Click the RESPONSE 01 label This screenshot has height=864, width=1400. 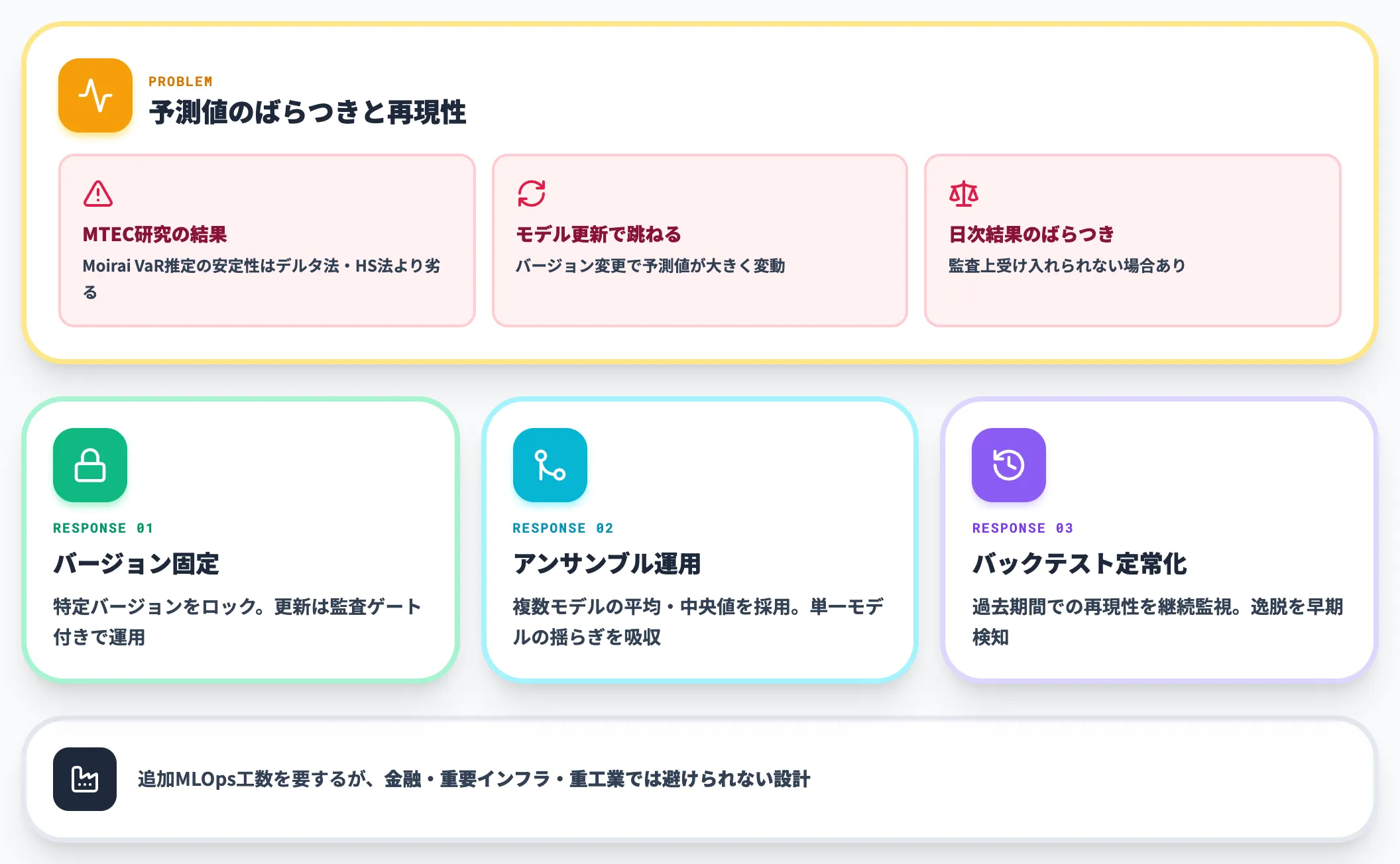(x=103, y=528)
